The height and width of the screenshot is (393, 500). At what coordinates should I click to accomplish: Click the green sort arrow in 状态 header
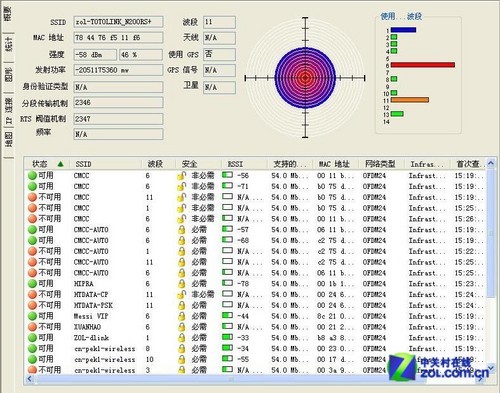tap(60, 164)
